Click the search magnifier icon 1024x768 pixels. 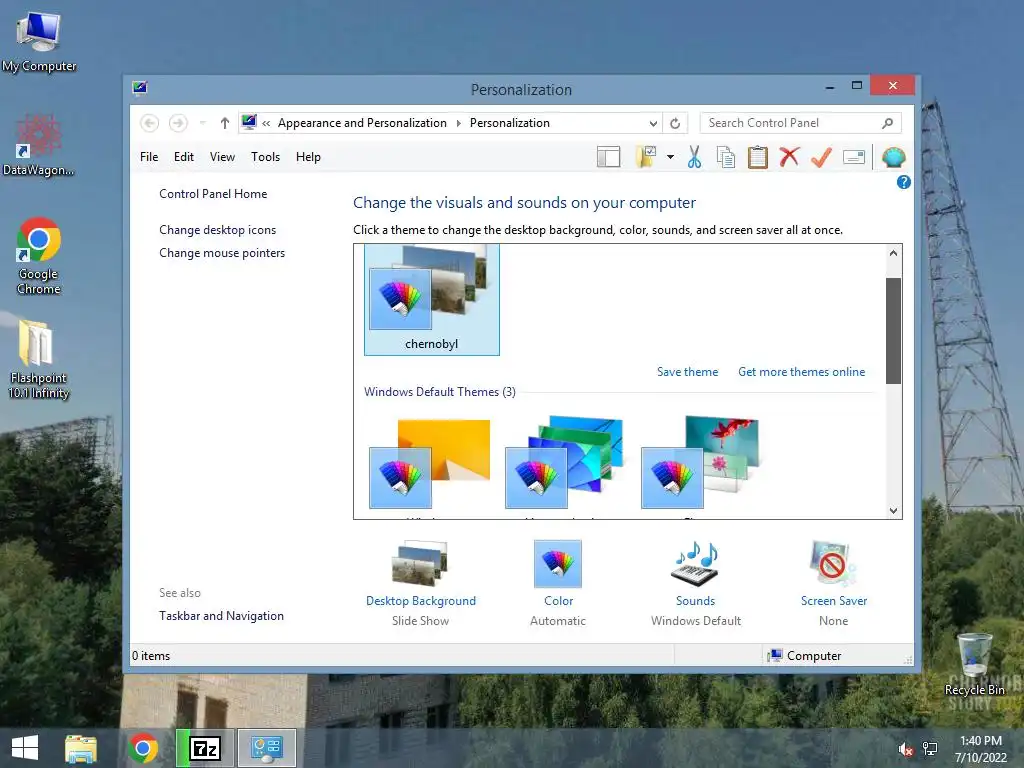[888, 123]
